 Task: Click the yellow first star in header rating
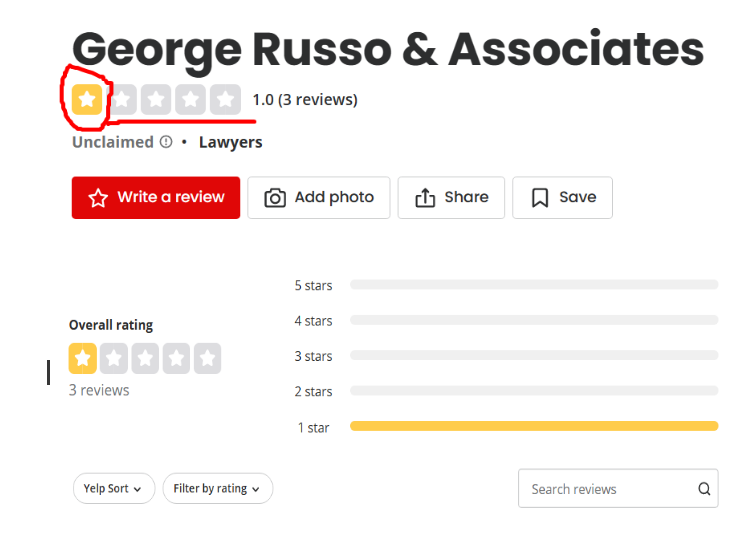87,100
